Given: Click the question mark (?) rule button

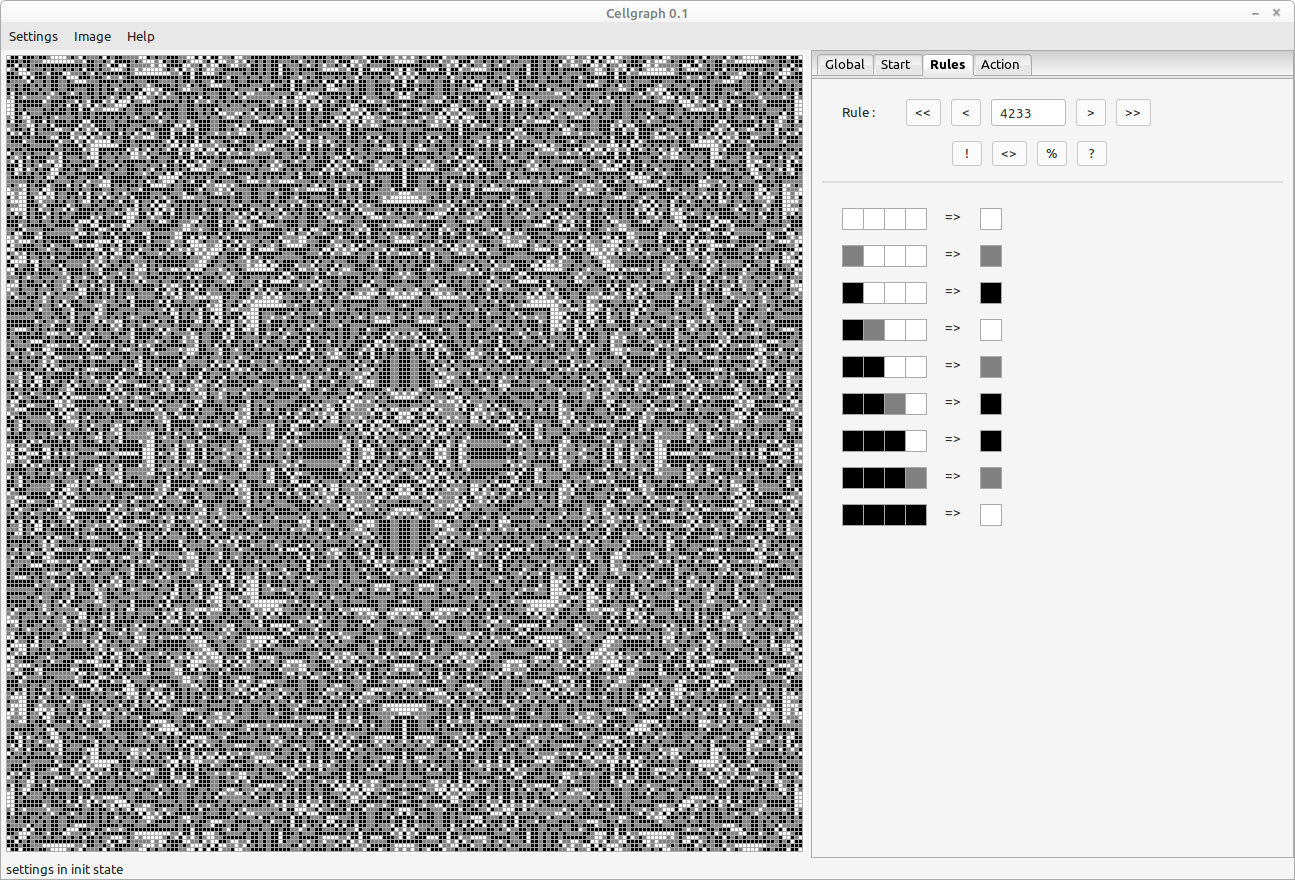Looking at the screenshot, I should pos(1092,154).
